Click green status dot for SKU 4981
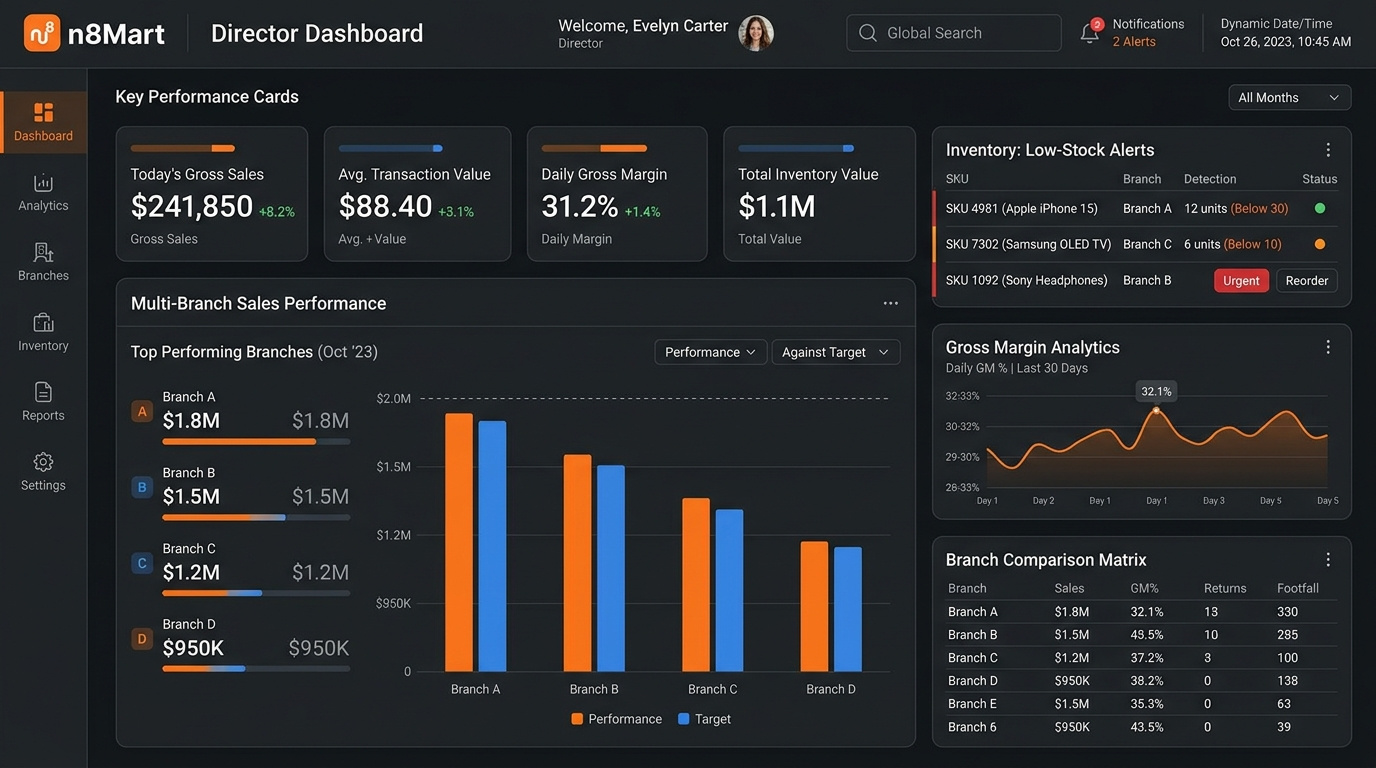 (x=1319, y=208)
